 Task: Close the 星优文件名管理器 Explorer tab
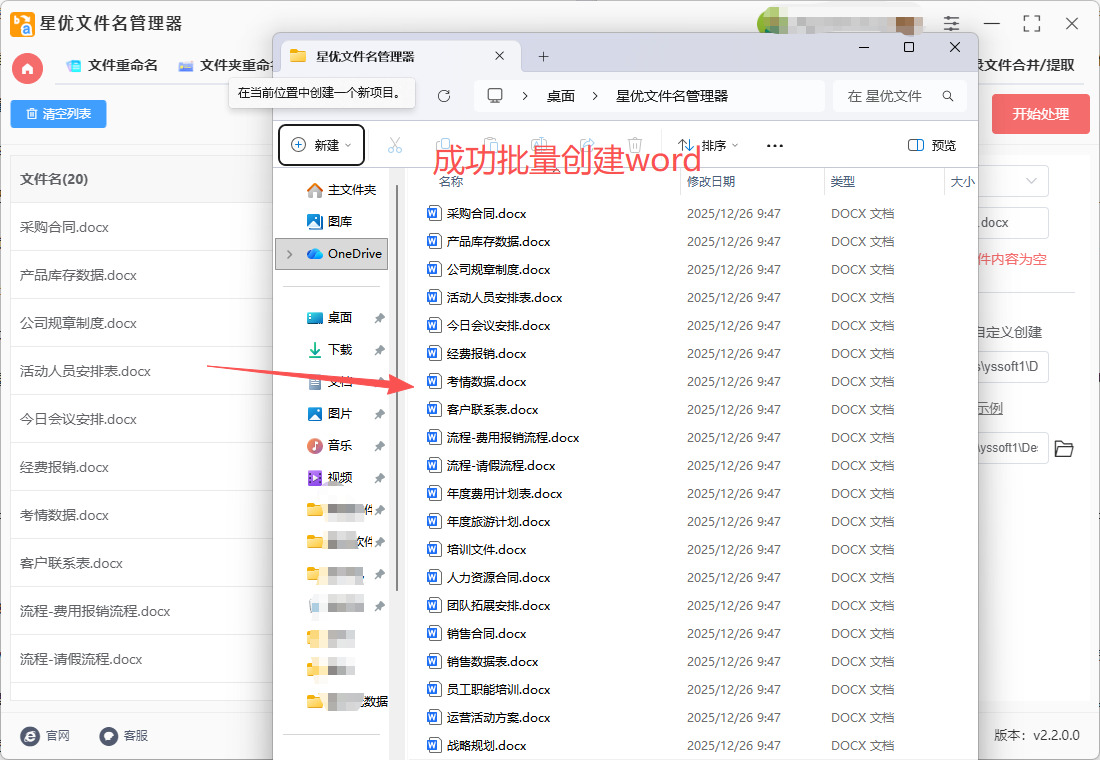(x=499, y=56)
